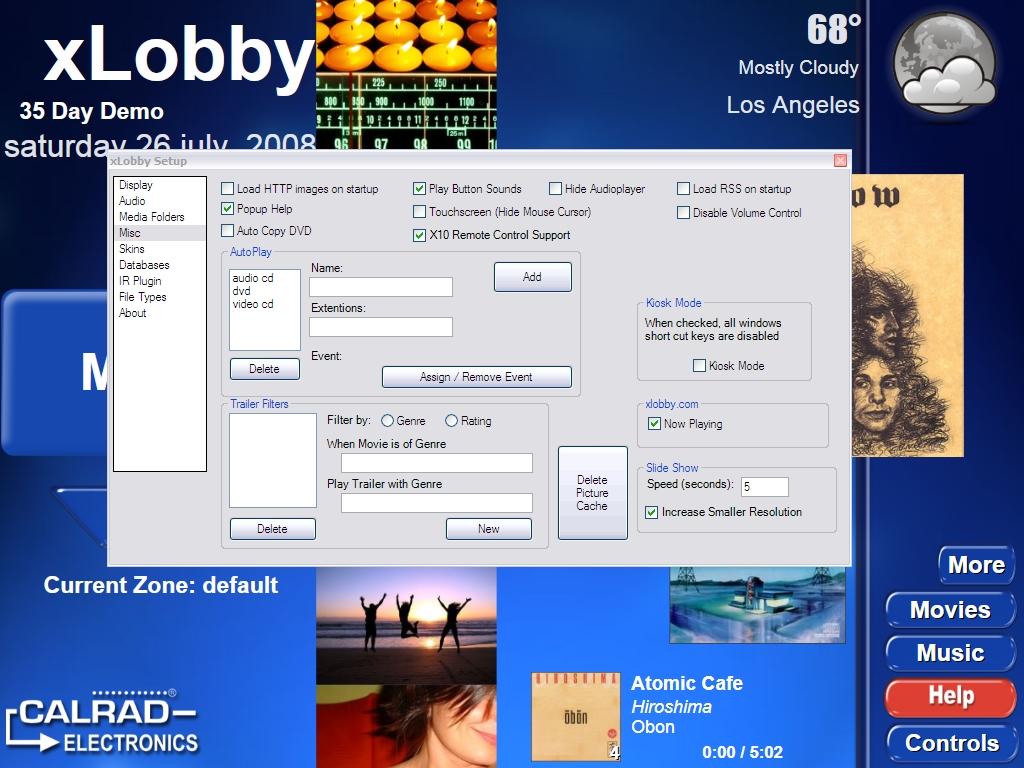Select the Rating filter radio button

[451, 421]
